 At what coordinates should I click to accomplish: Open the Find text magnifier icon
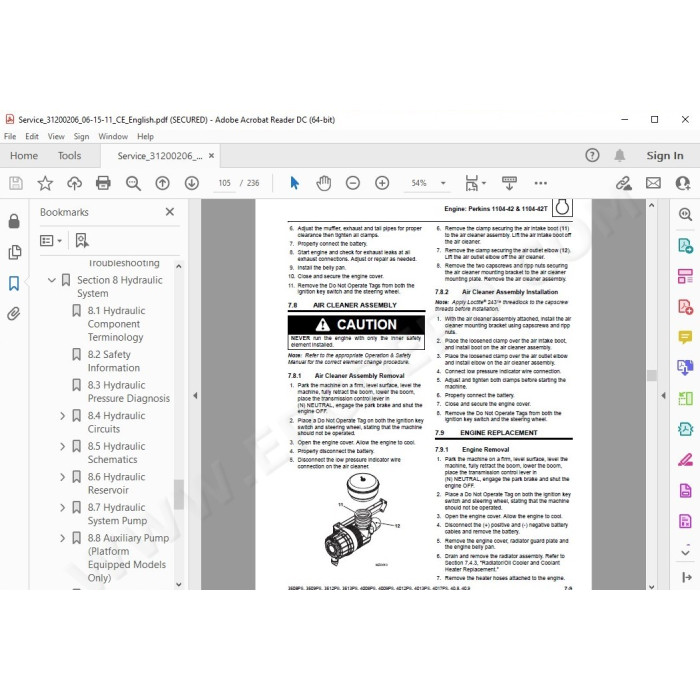pyautogui.click(x=133, y=183)
